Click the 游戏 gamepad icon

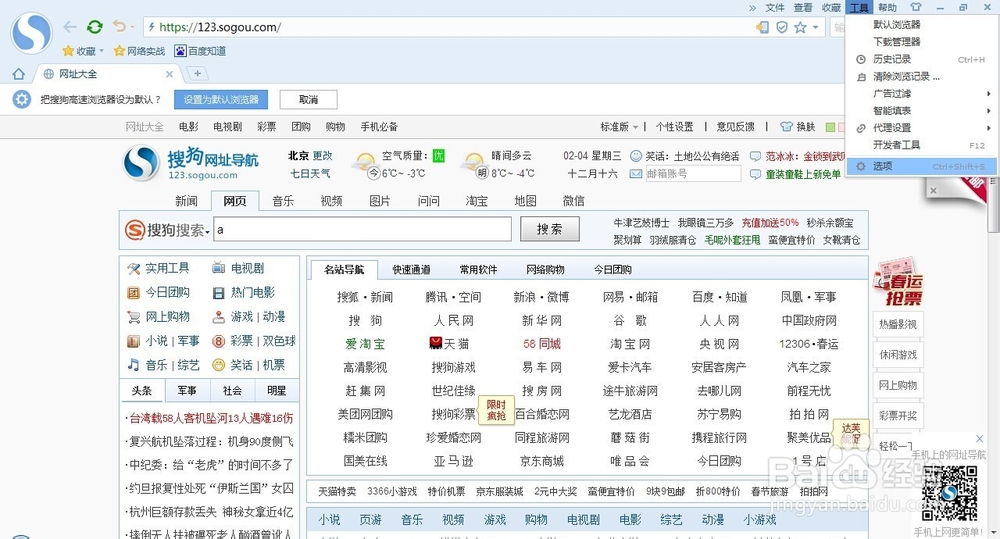(219, 316)
